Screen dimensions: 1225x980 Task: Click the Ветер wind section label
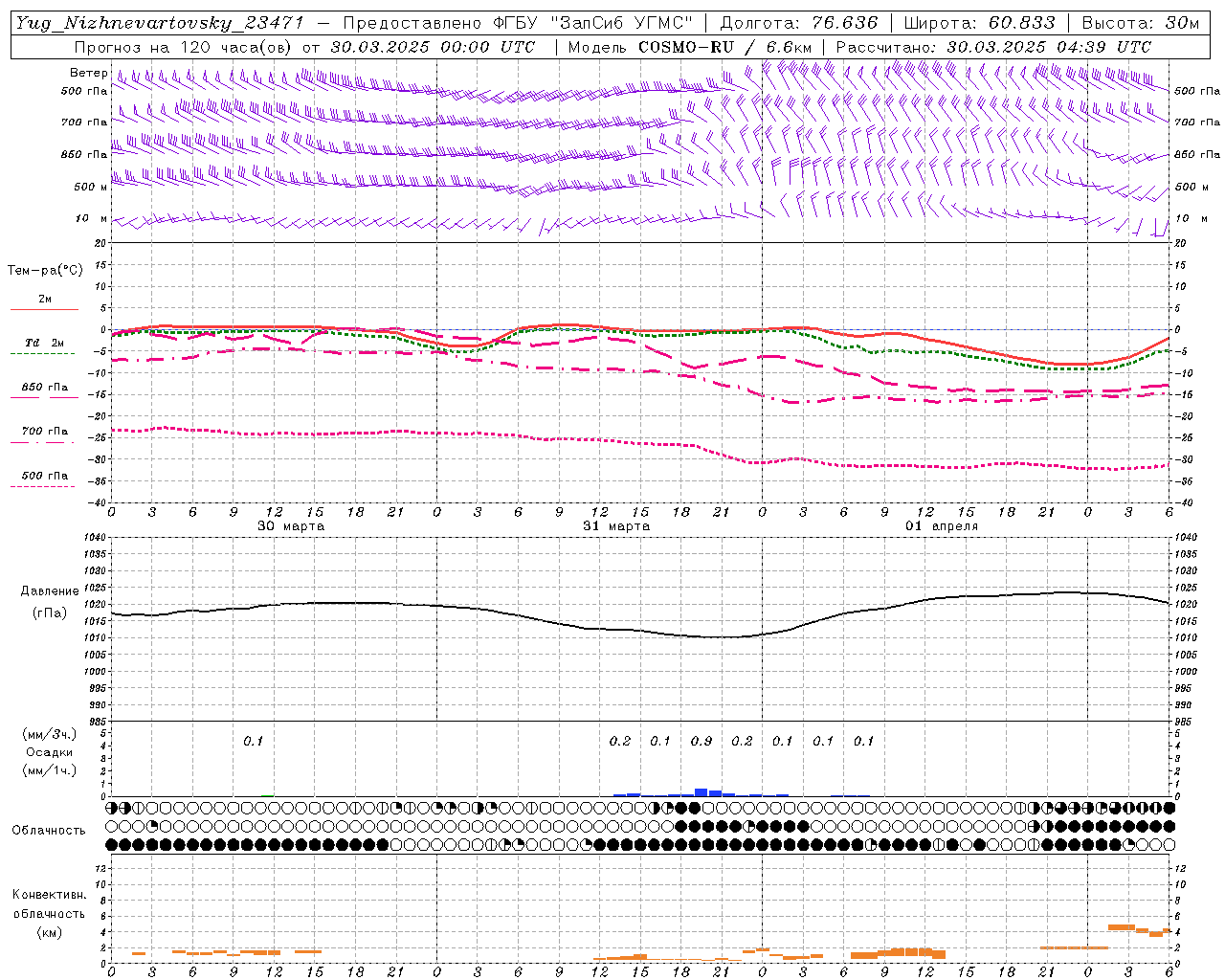point(89,73)
